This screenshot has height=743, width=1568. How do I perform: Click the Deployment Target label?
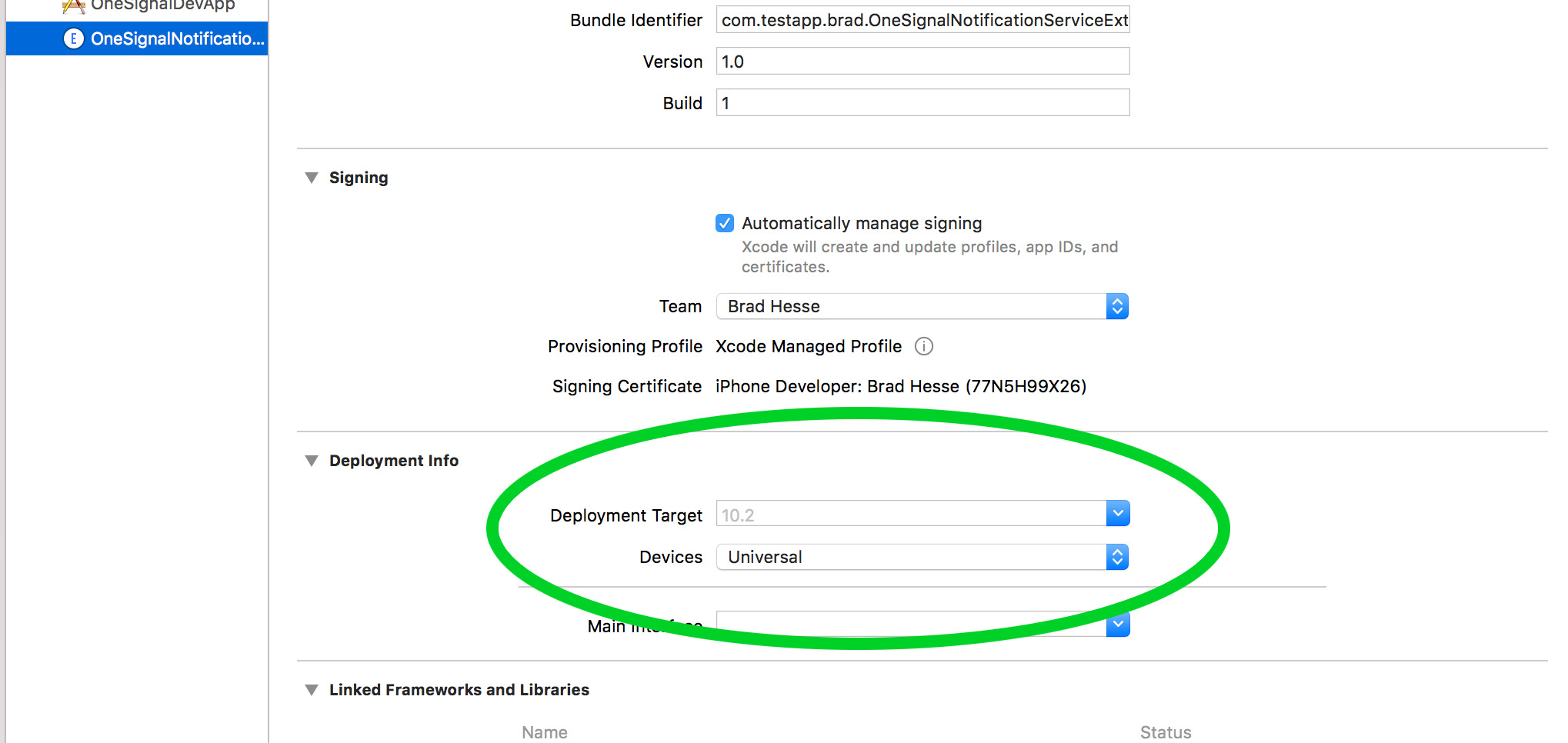626,515
